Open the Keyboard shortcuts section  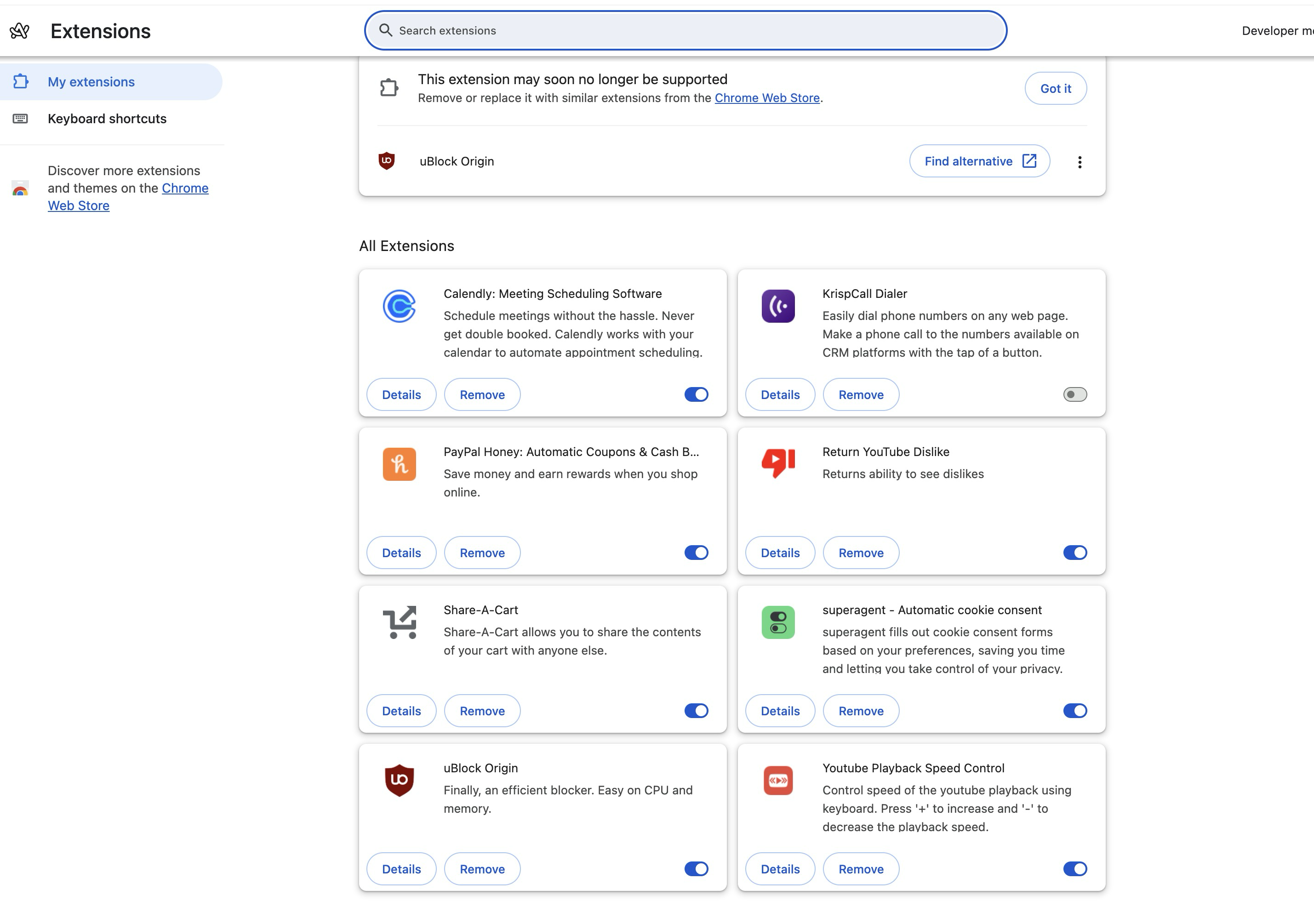tap(107, 119)
